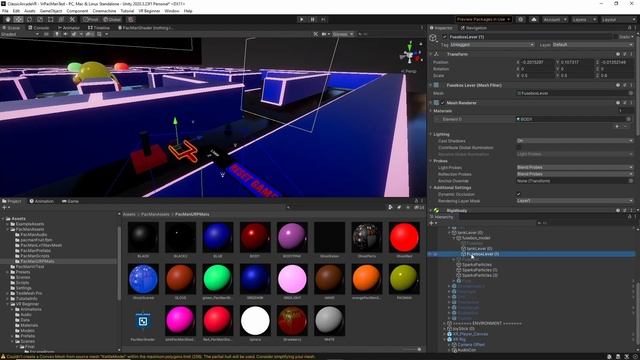Open the Window menu
The image size is (640, 360).
[172, 11]
